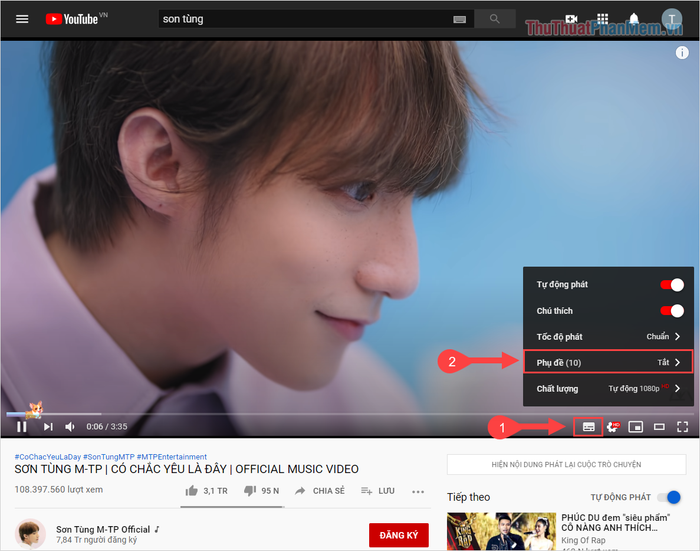The width and height of the screenshot is (700, 551).
Task: Click the '108.397.560 lượt xem' view count
Action: [58, 489]
